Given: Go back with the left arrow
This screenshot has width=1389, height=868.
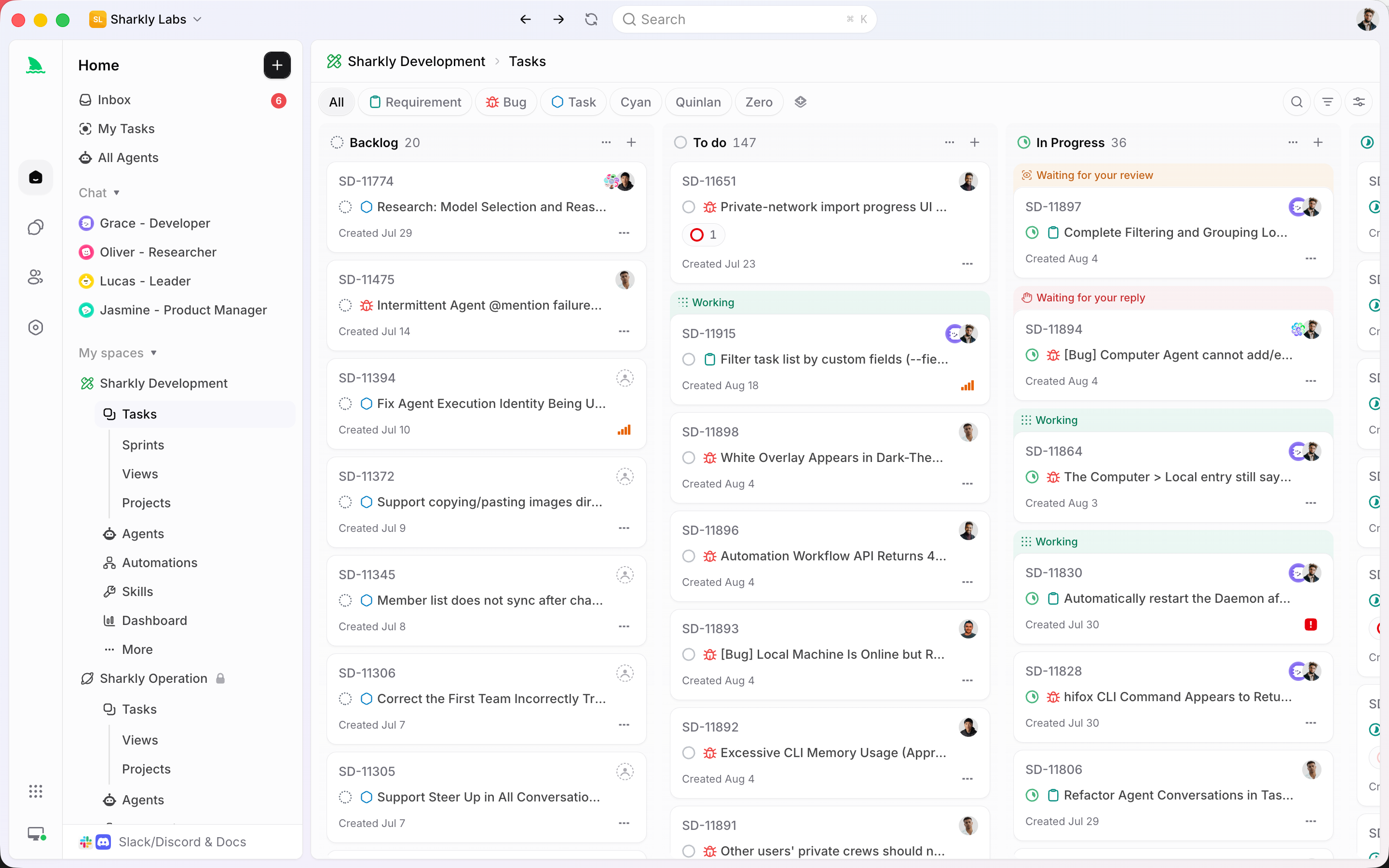Looking at the screenshot, I should click(525, 19).
